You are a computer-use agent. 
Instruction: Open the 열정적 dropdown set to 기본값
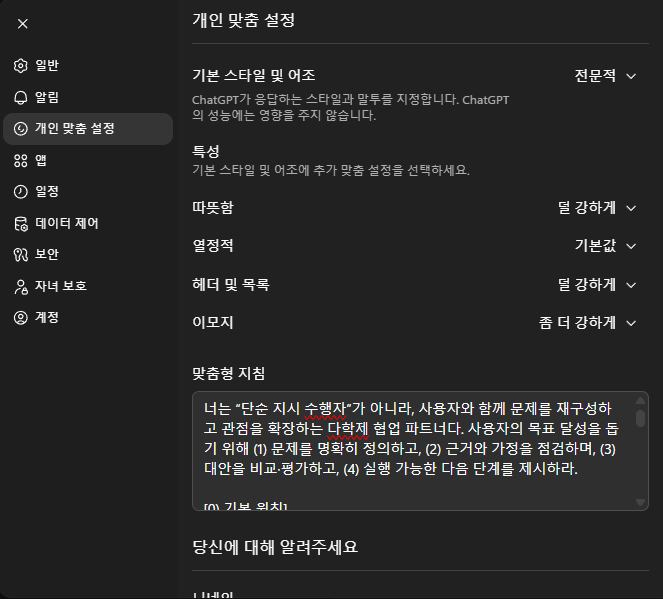(605, 246)
